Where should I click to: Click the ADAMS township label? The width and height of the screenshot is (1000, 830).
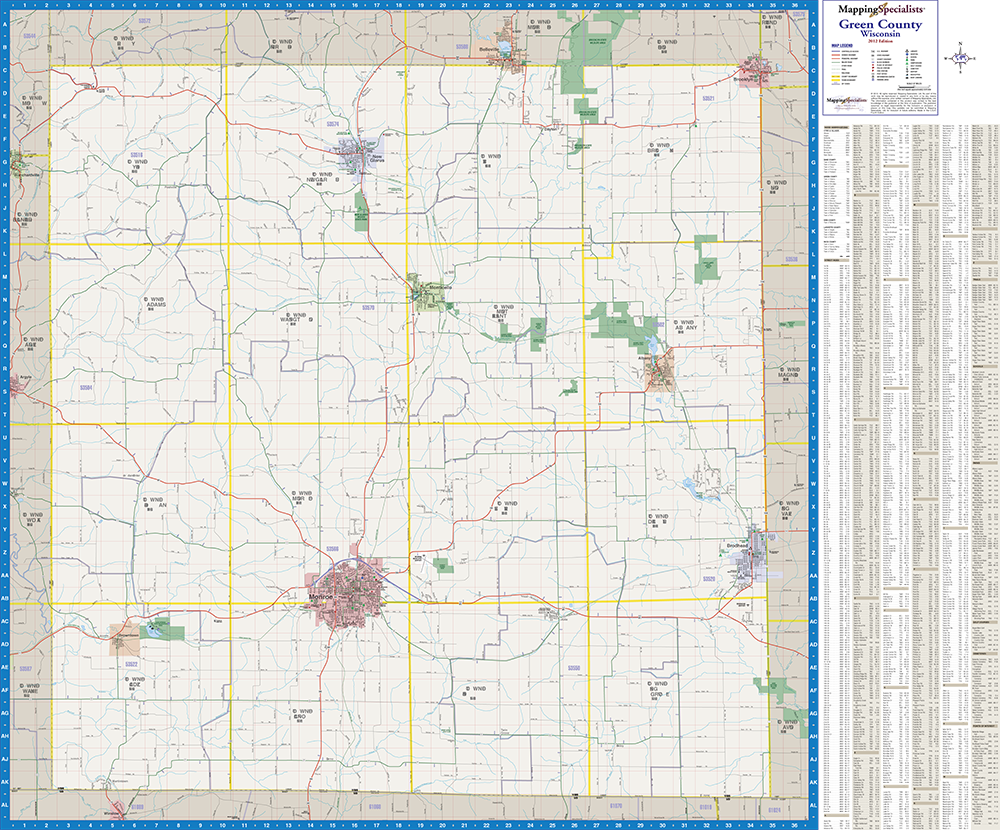(x=155, y=303)
